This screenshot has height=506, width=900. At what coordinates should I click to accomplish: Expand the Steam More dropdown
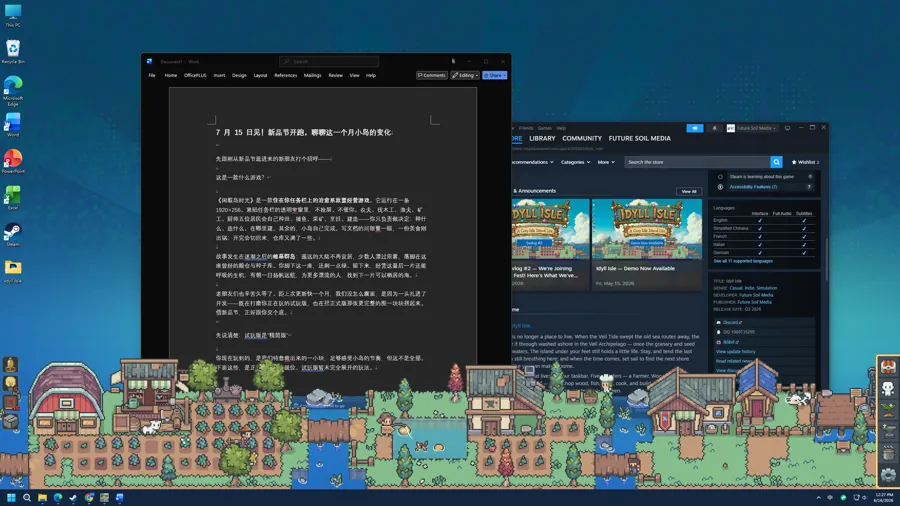pyautogui.click(x=606, y=162)
